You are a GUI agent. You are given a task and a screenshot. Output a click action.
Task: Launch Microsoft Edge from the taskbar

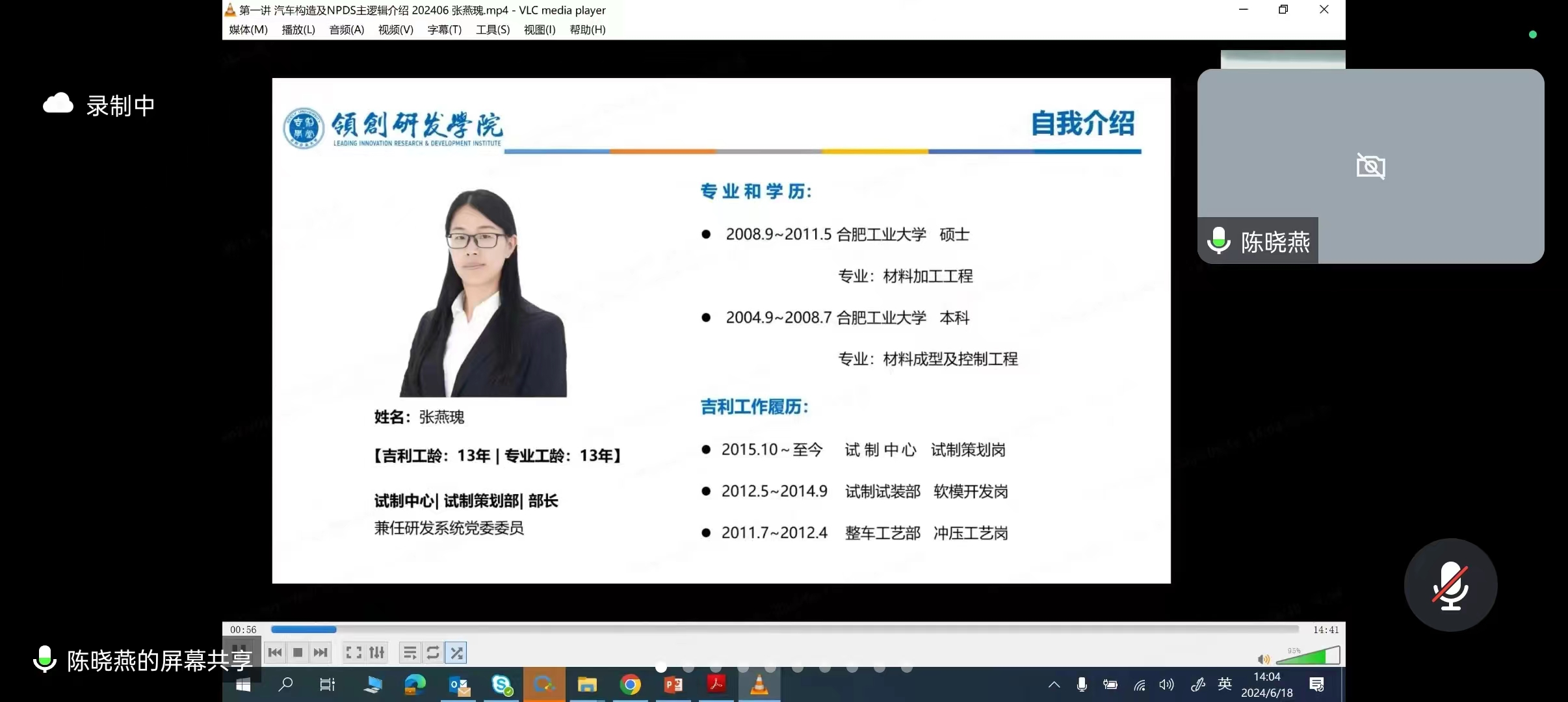[x=415, y=684]
